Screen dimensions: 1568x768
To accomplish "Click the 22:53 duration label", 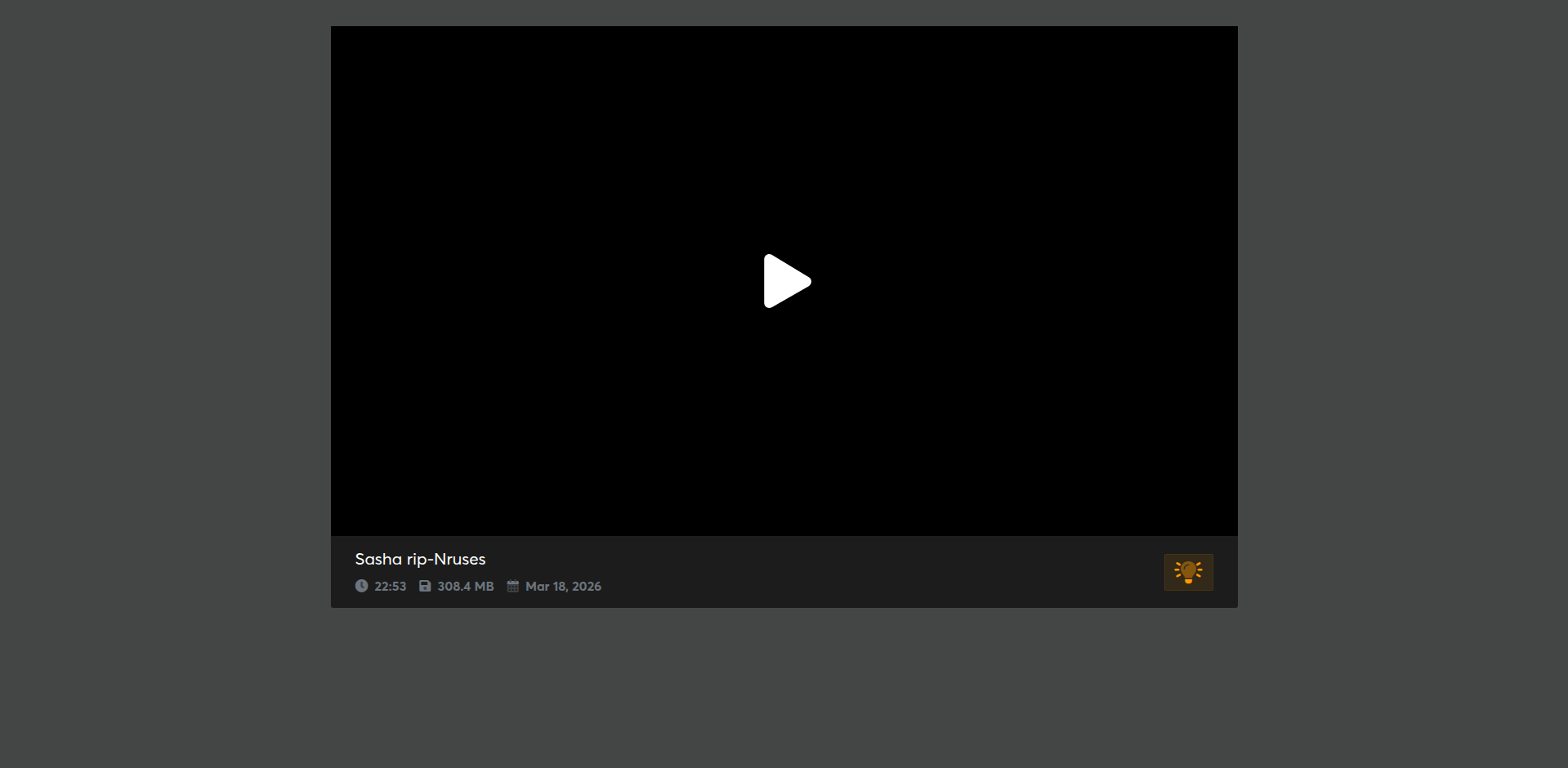I will click(x=390, y=587).
